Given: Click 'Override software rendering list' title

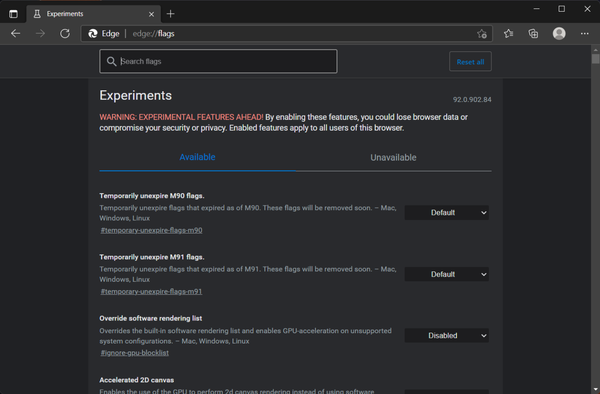Looking at the screenshot, I should click(151, 318).
